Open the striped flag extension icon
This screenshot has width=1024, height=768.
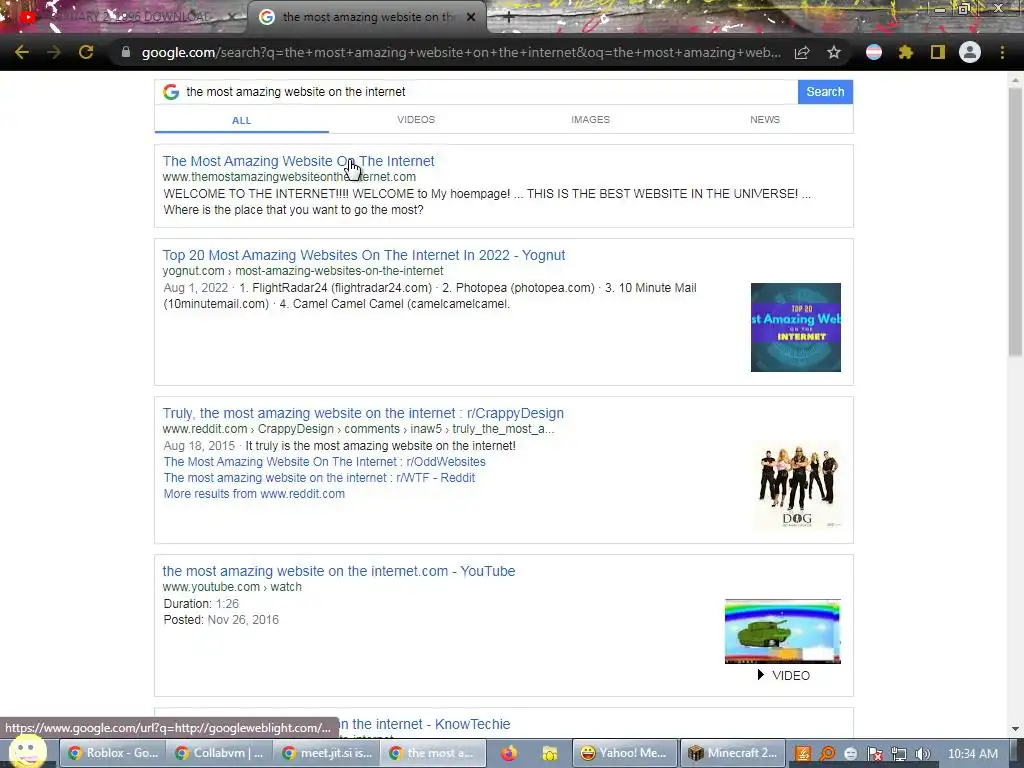(x=874, y=52)
